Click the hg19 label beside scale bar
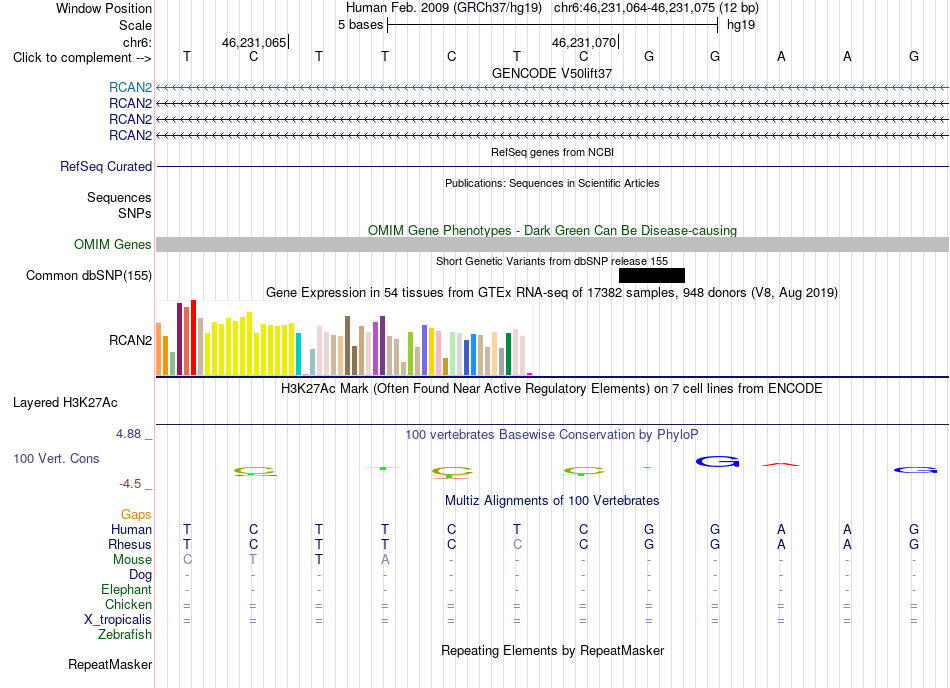The height and width of the screenshot is (688, 950). point(741,25)
